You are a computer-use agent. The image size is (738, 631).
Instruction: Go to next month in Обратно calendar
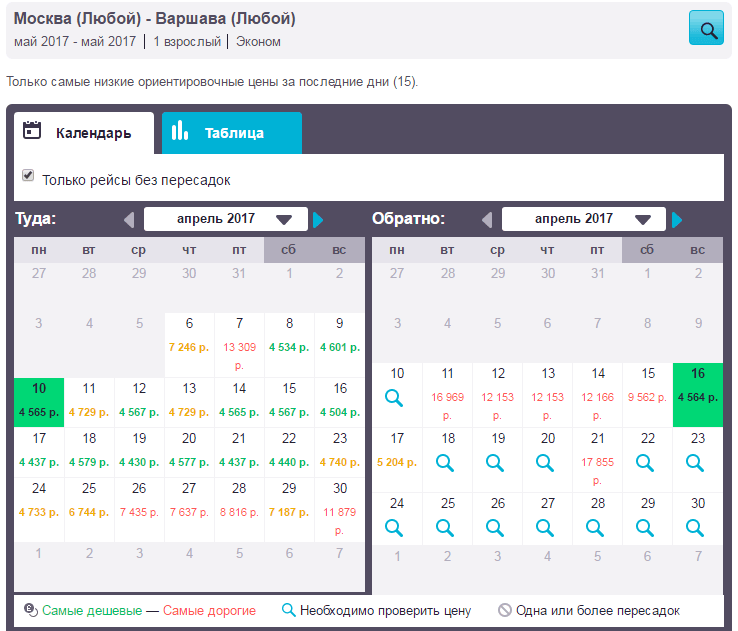point(677,220)
